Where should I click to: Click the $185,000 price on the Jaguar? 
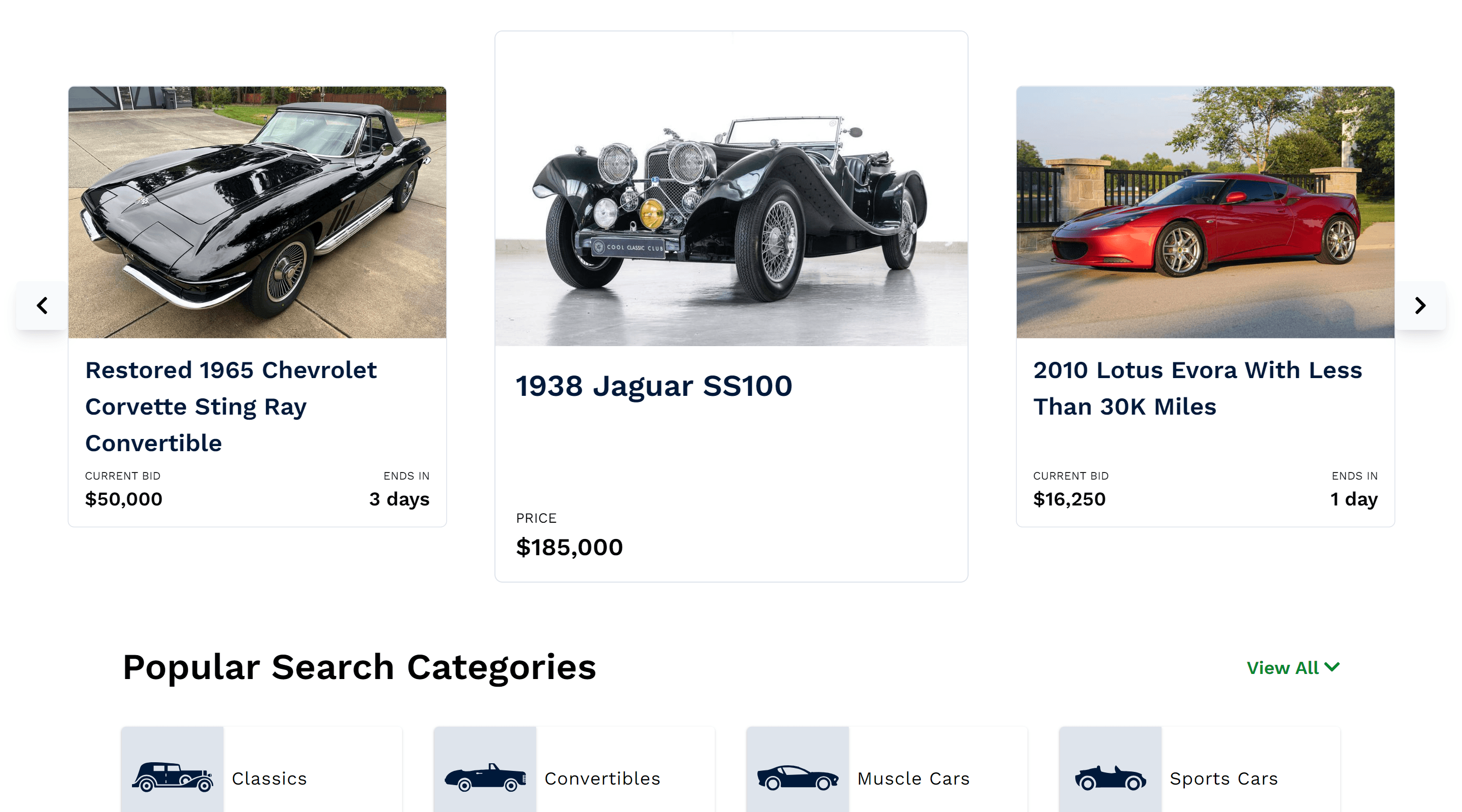pos(569,547)
